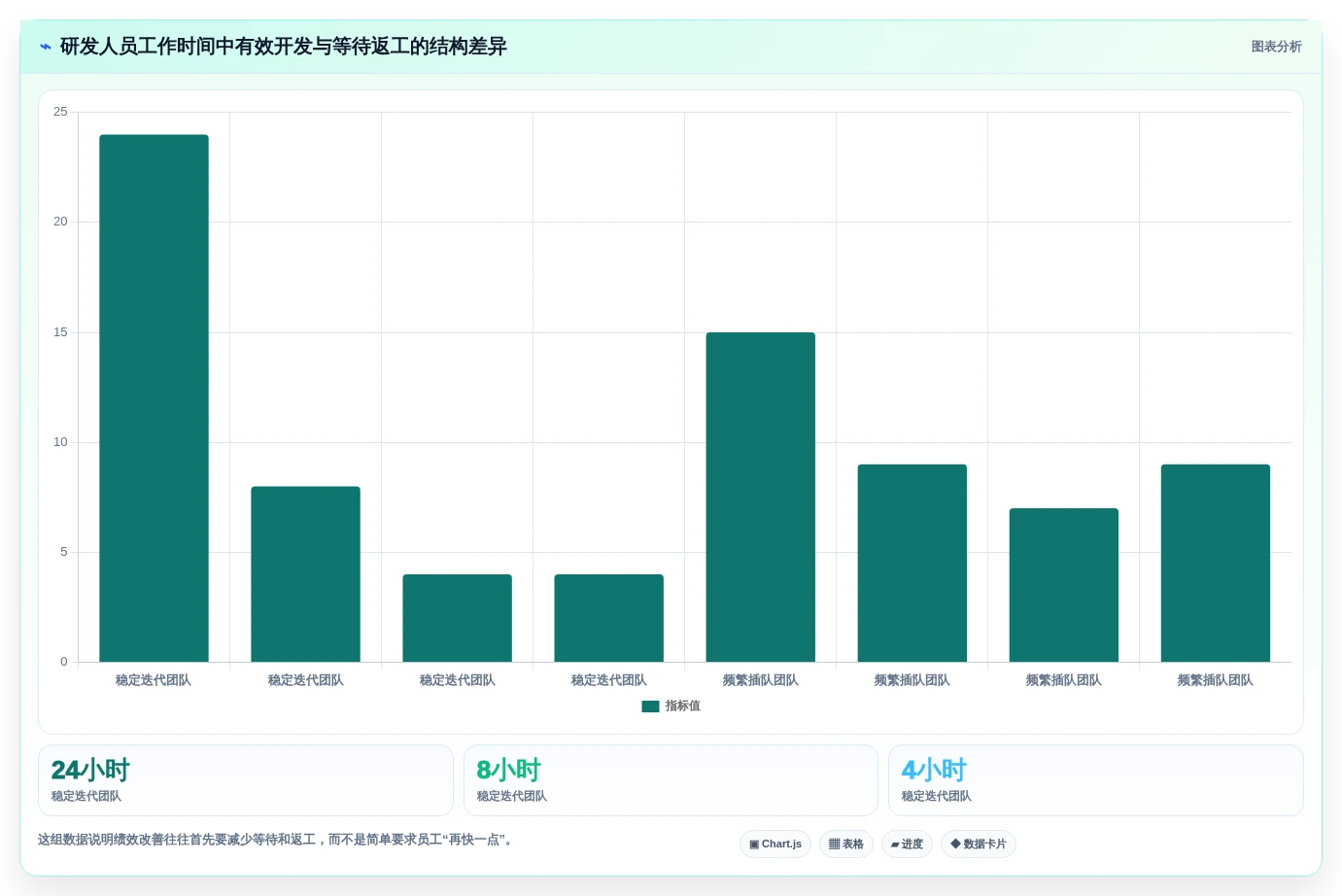Click the y-axis label 15
Screen dimensions: 1342x896
[60, 332]
